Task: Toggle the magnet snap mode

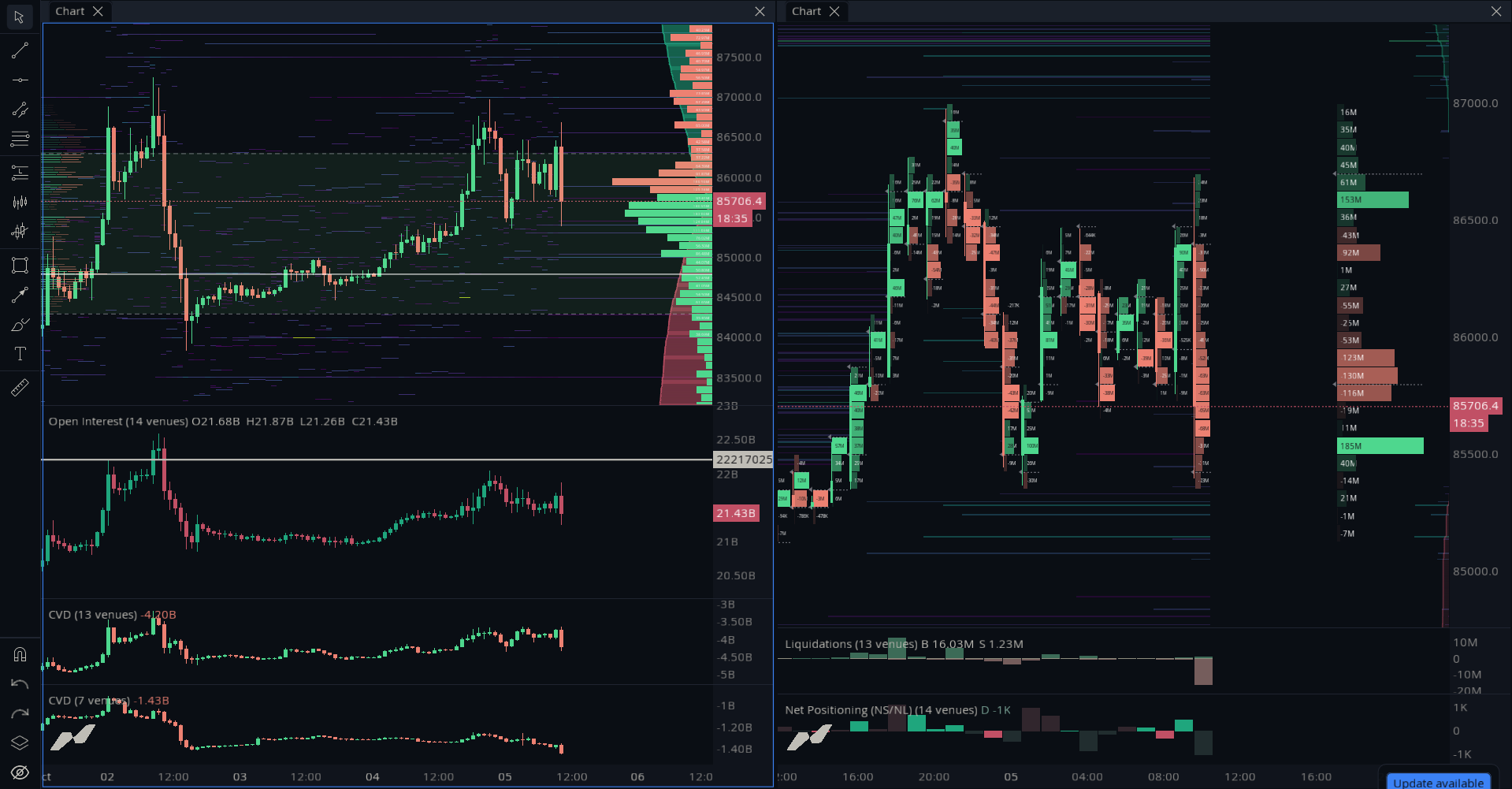Action: (x=20, y=654)
